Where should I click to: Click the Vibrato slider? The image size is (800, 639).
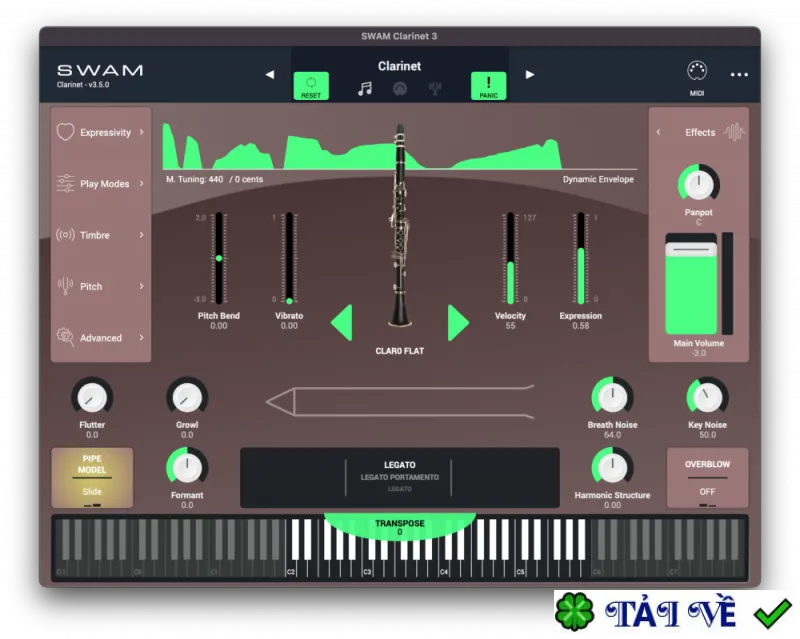(289, 258)
